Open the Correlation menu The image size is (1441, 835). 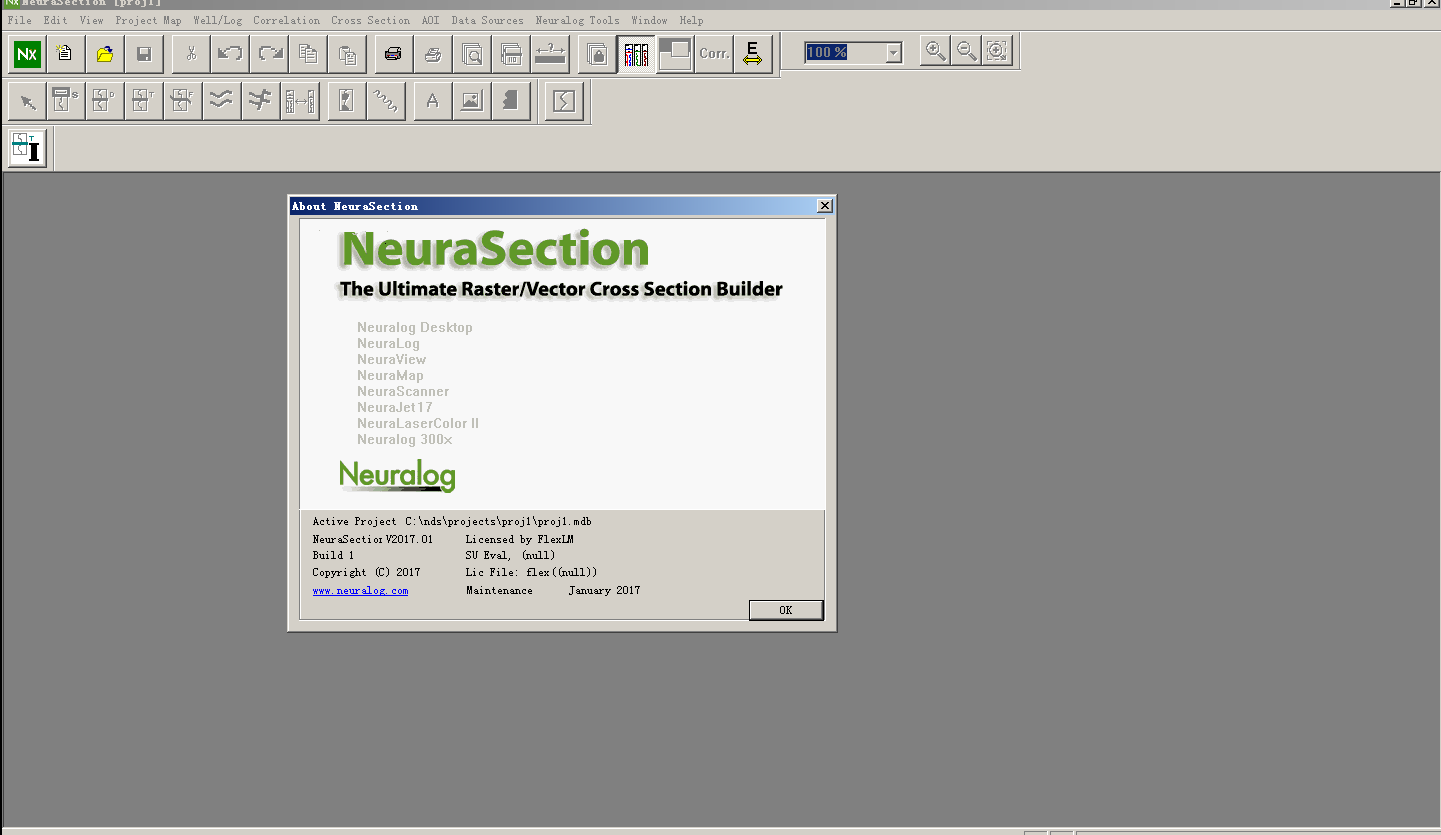(287, 20)
